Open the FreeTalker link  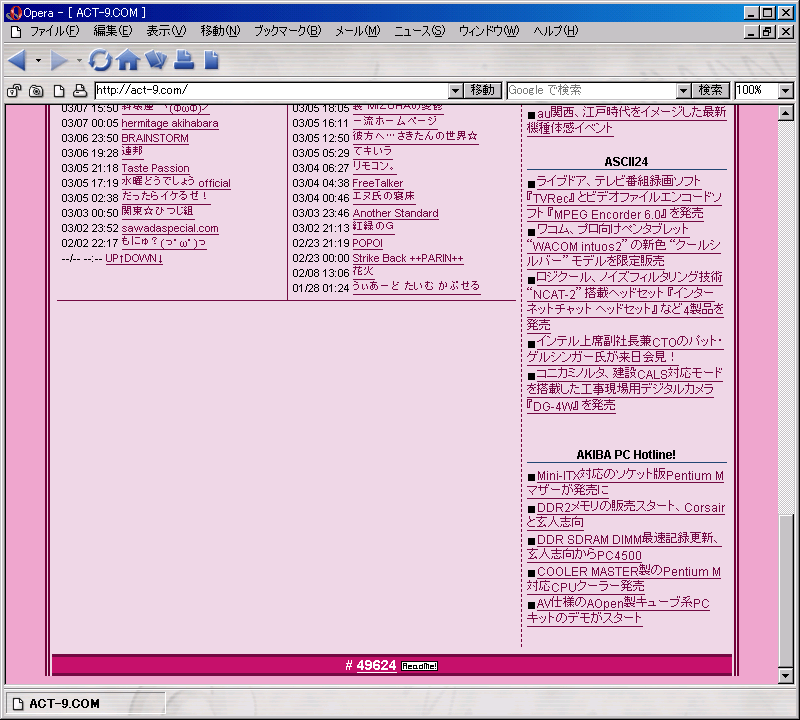pos(378,183)
